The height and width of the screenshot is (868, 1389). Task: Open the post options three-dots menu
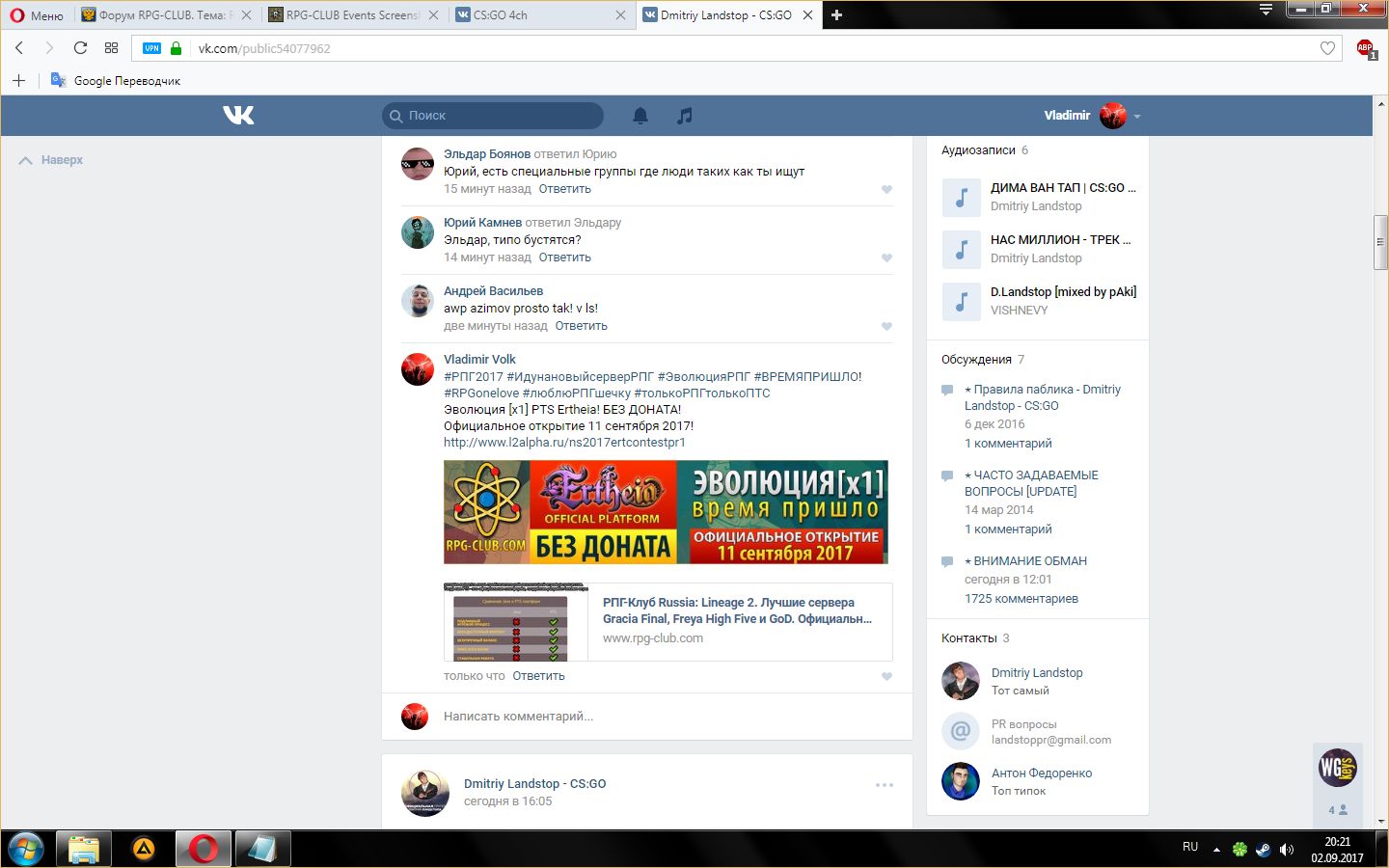pyautogui.click(x=885, y=785)
